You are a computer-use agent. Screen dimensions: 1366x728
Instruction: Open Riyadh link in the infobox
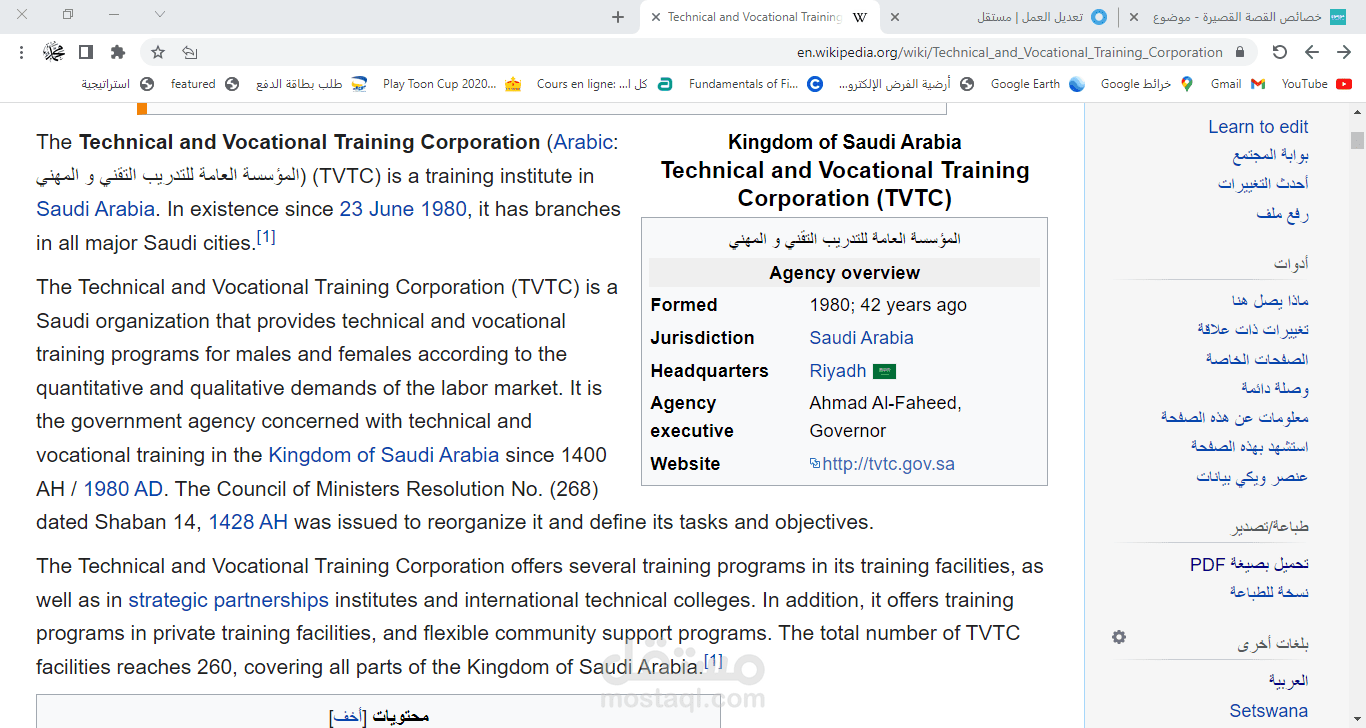(x=838, y=371)
